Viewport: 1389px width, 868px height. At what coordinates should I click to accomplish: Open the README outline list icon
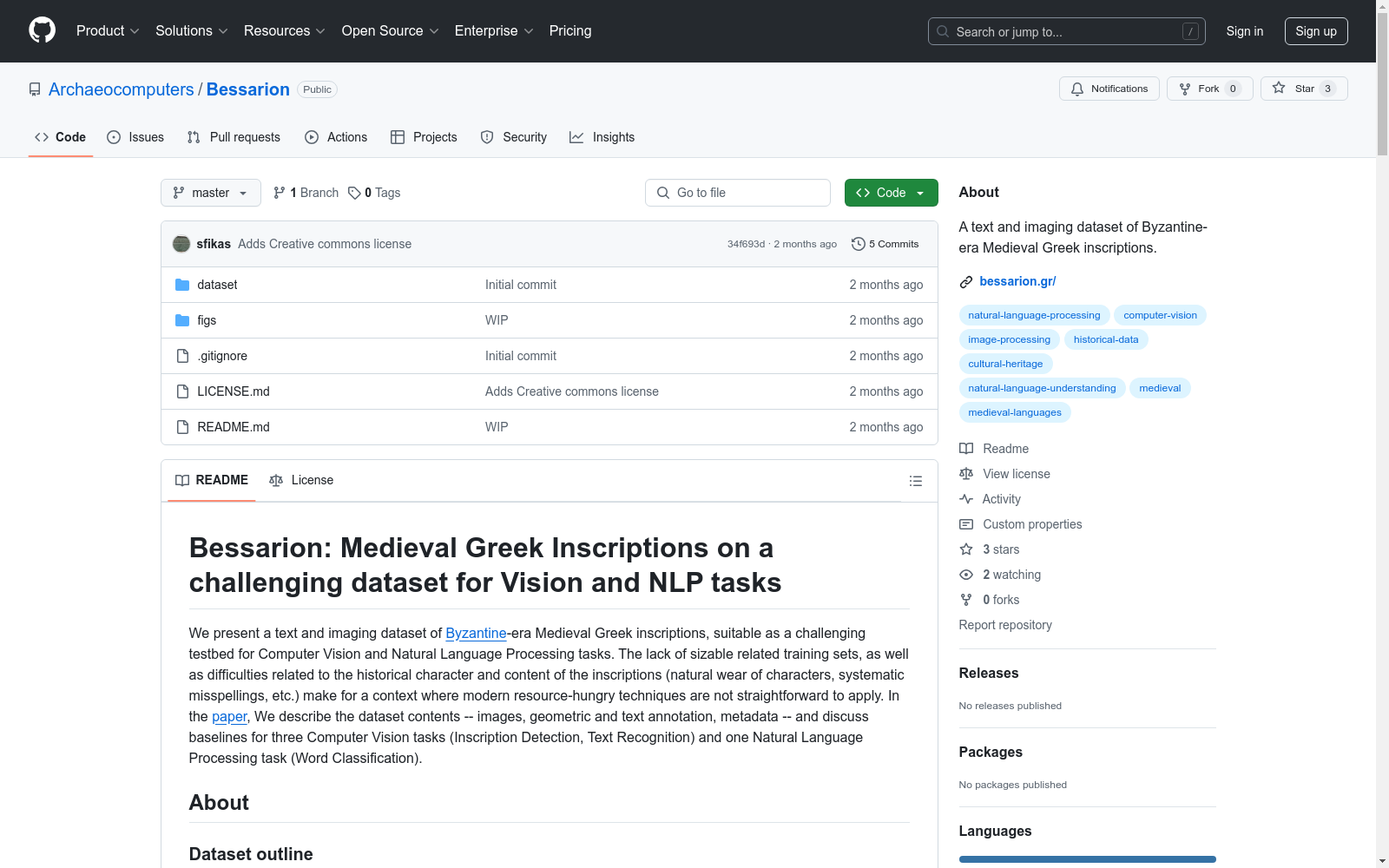(x=916, y=481)
